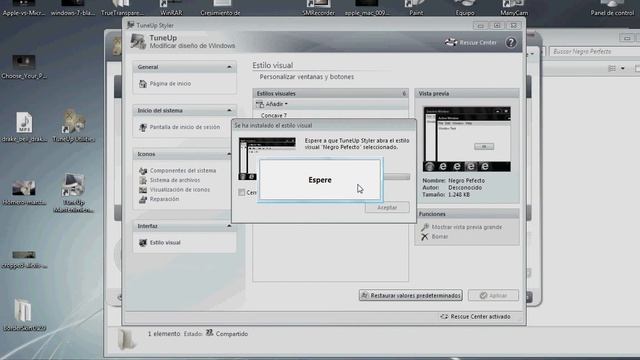The height and width of the screenshot is (360, 640).
Task: Select the Concave 7 style
Action: [x=274, y=116]
